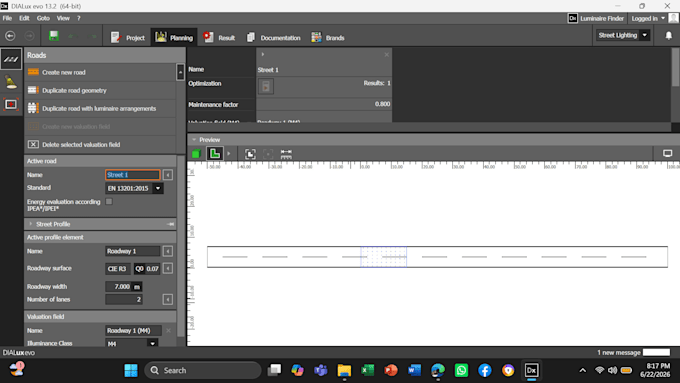Viewport: 680px width, 383px height.
Task: Switch to Planning mode tab
Action: tap(174, 38)
